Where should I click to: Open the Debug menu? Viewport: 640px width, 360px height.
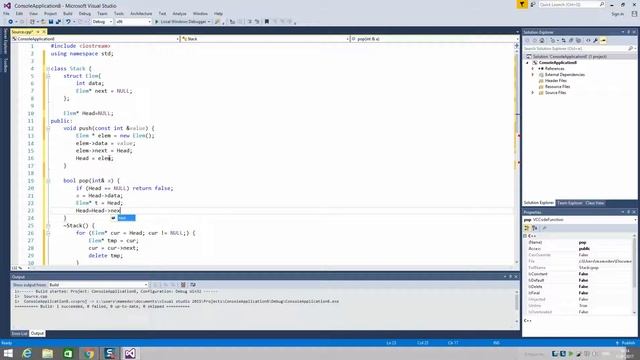point(85,13)
